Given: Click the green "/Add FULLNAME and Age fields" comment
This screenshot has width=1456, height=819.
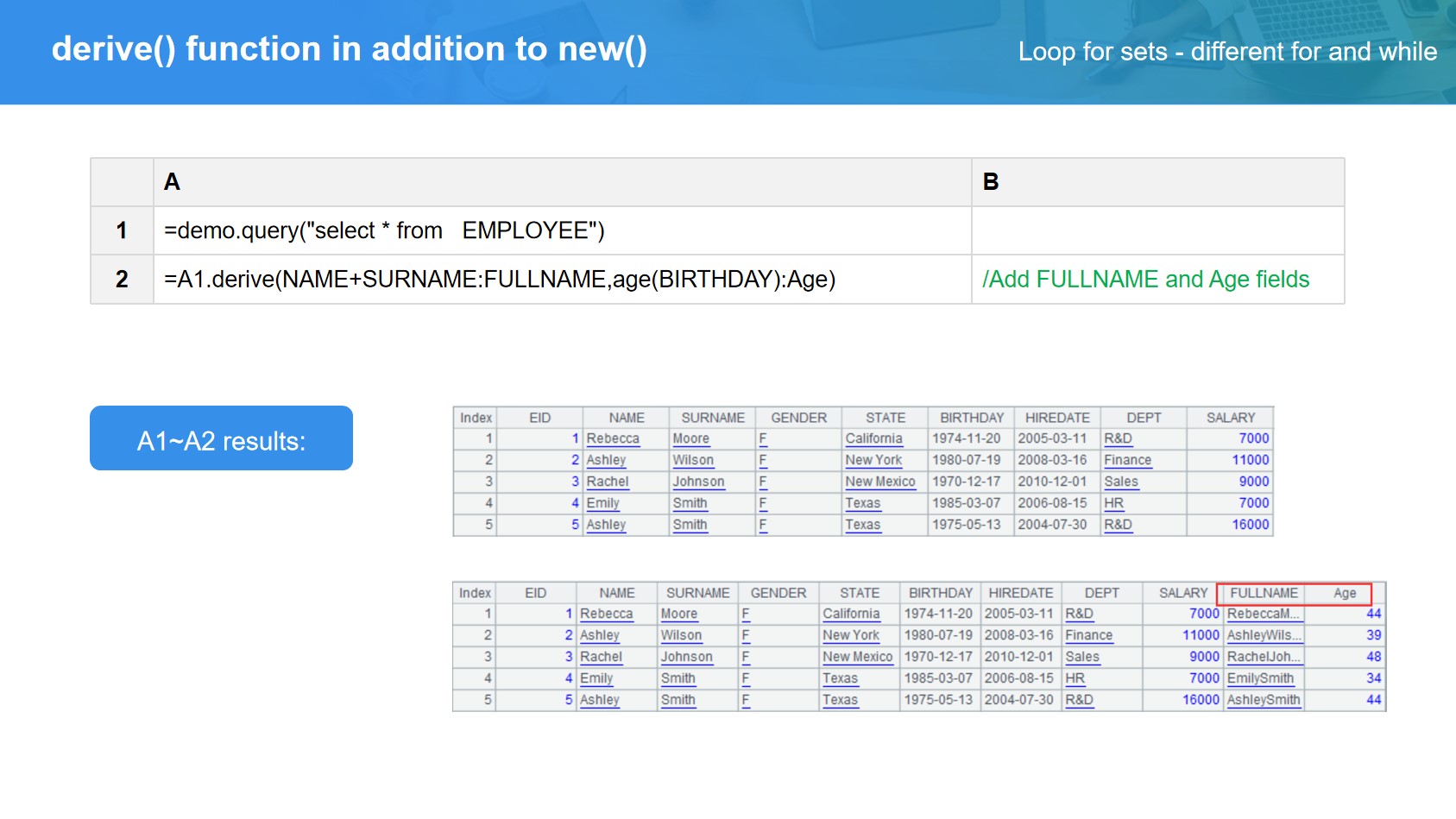Looking at the screenshot, I should pos(1145,280).
